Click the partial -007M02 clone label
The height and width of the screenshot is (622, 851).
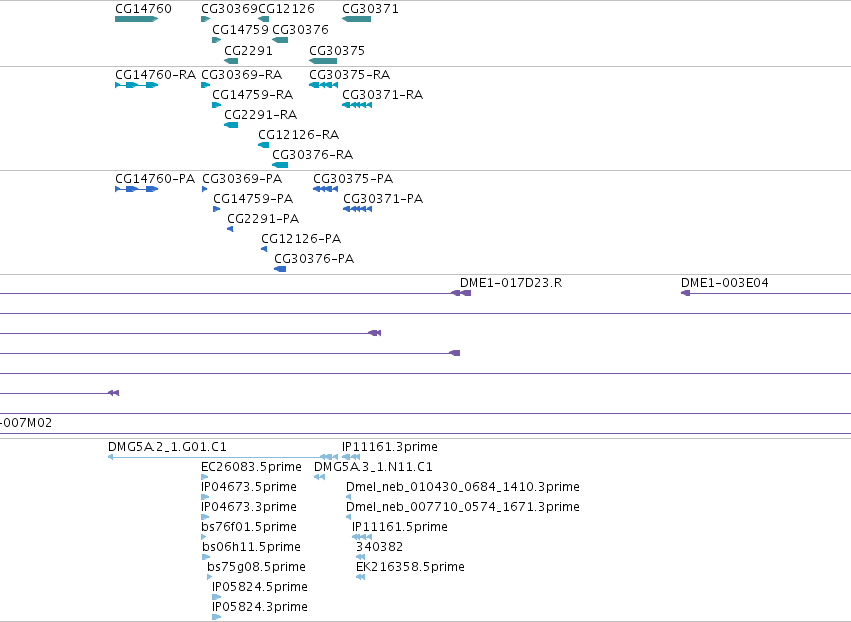(26, 423)
